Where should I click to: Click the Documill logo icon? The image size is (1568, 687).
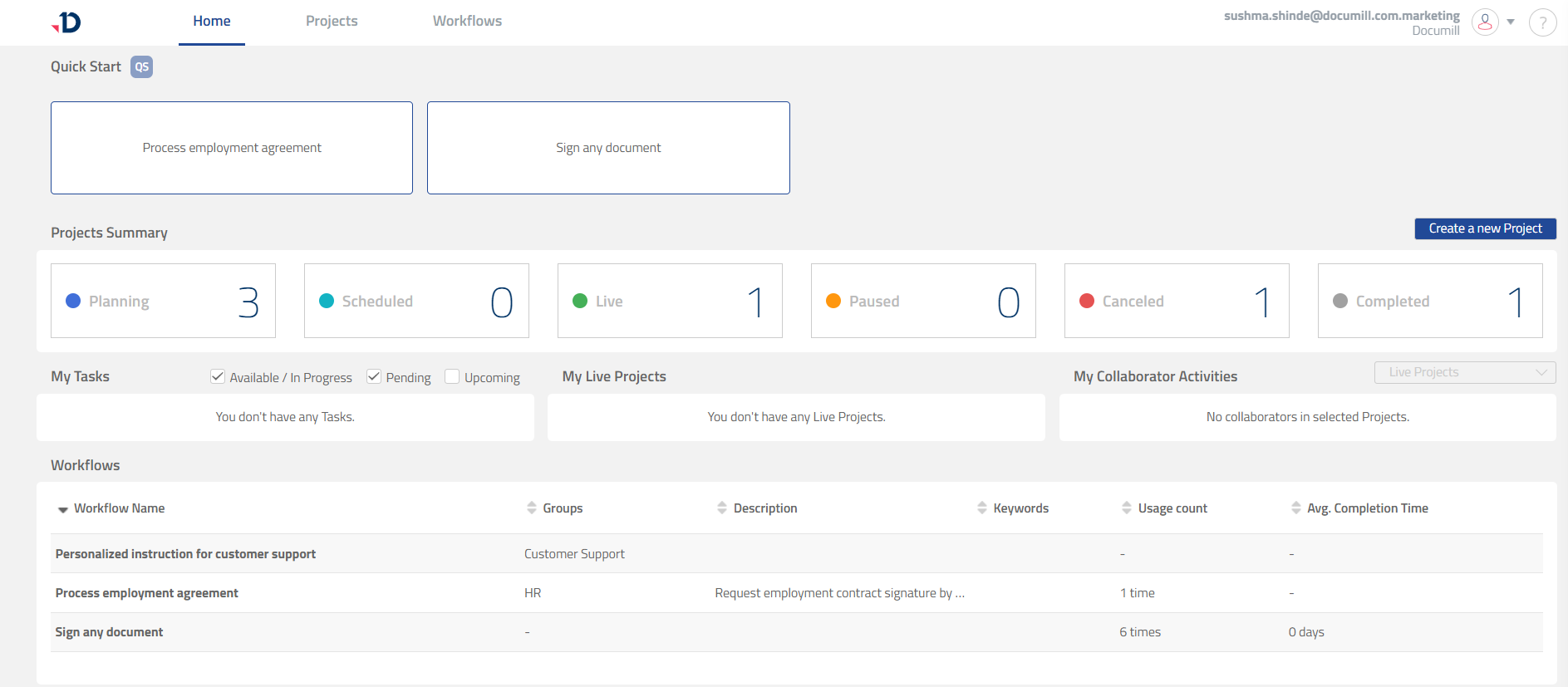[66, 22]
